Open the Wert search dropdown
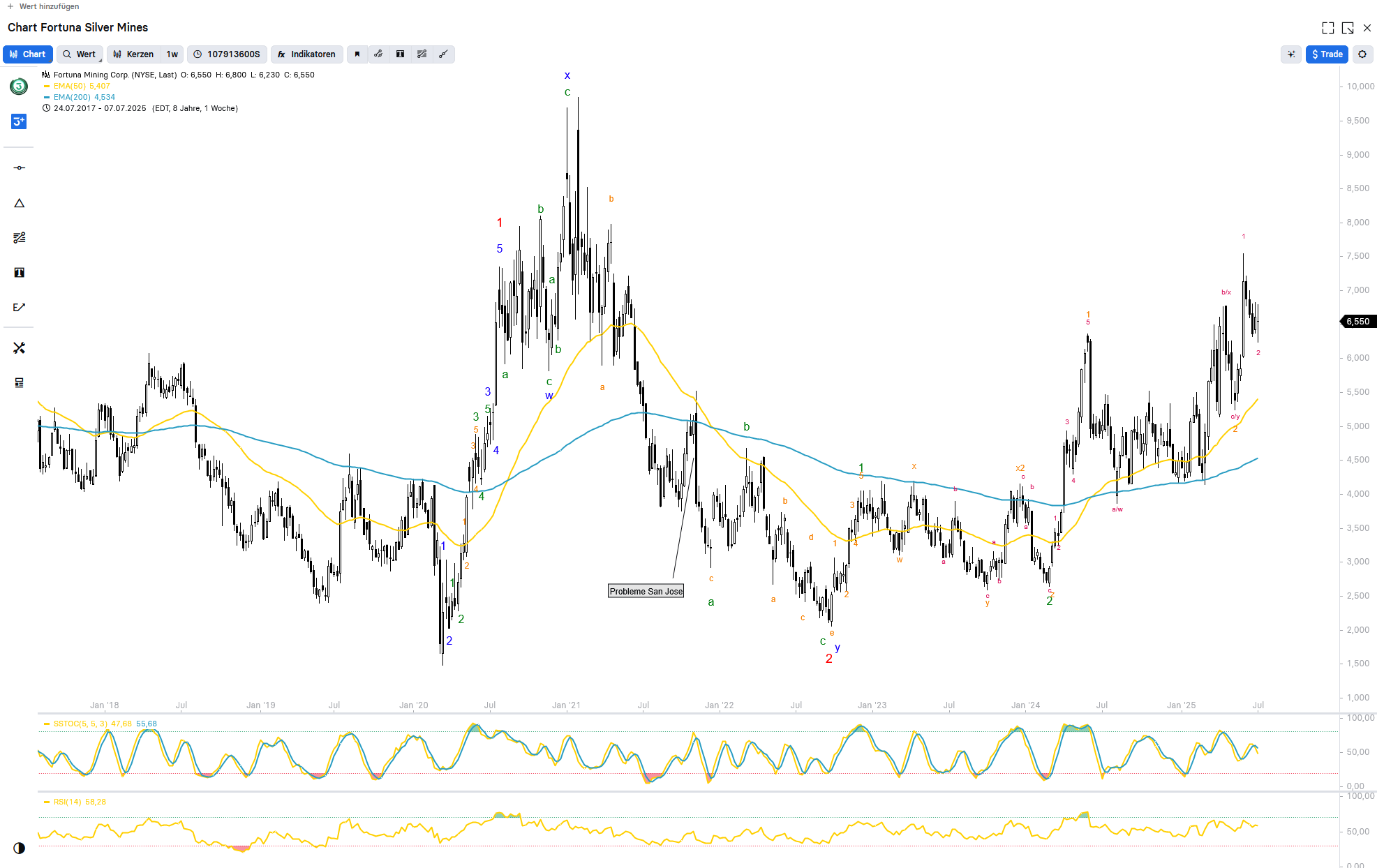The width and height of the screenshot is (1377, 868). pos(80,54)
